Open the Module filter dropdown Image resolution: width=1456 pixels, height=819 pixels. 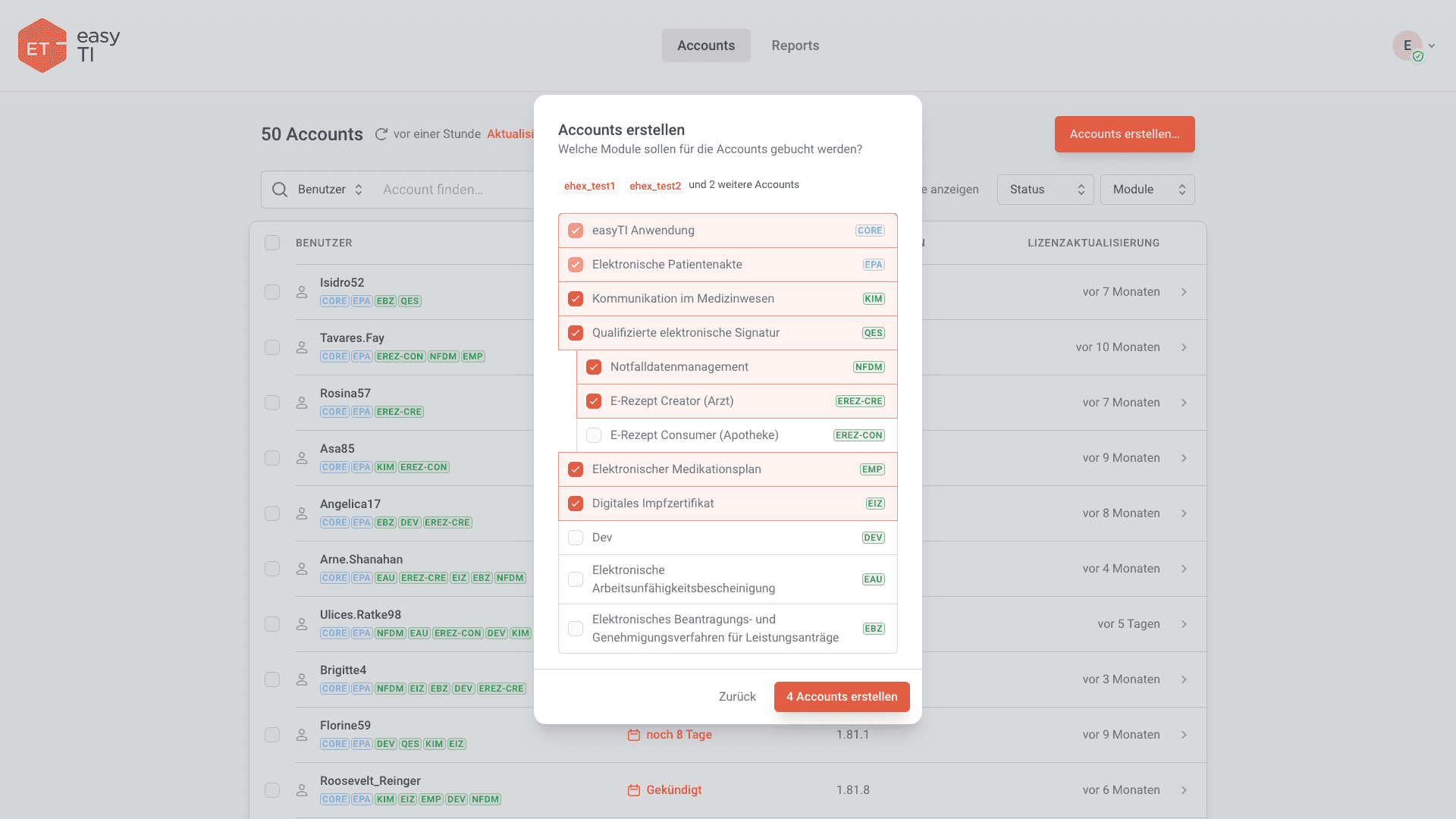point(1147,190)
